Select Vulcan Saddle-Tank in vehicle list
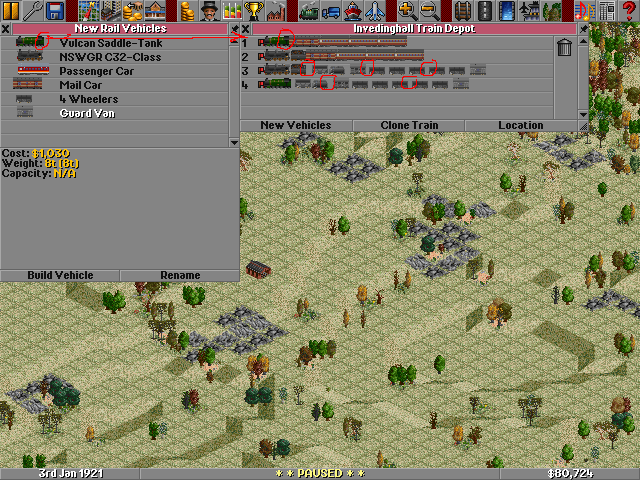The height and width of the screenshot is (480, 640). coord(114,43)
